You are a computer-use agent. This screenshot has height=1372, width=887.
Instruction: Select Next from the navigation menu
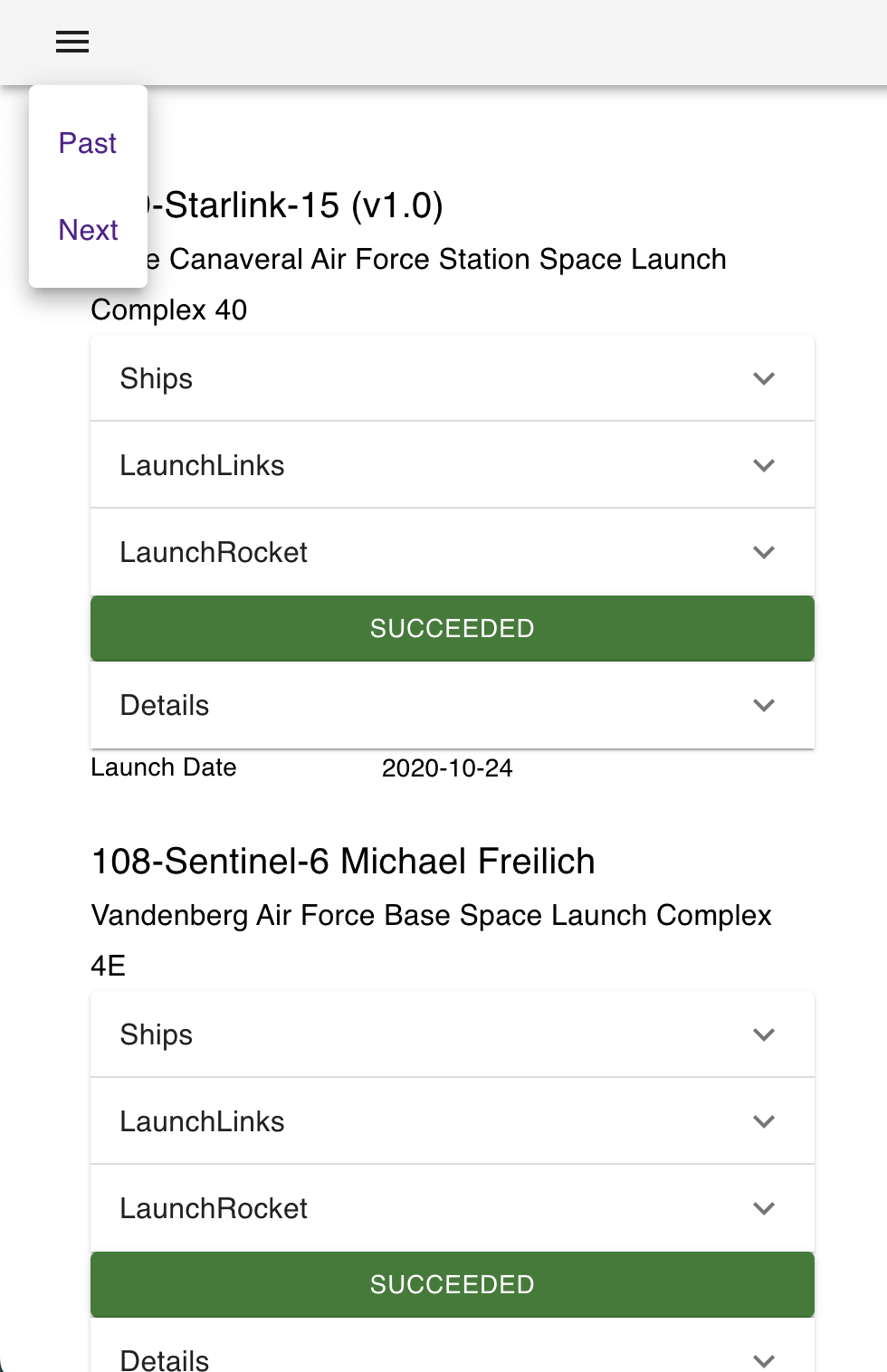point(88,229)
